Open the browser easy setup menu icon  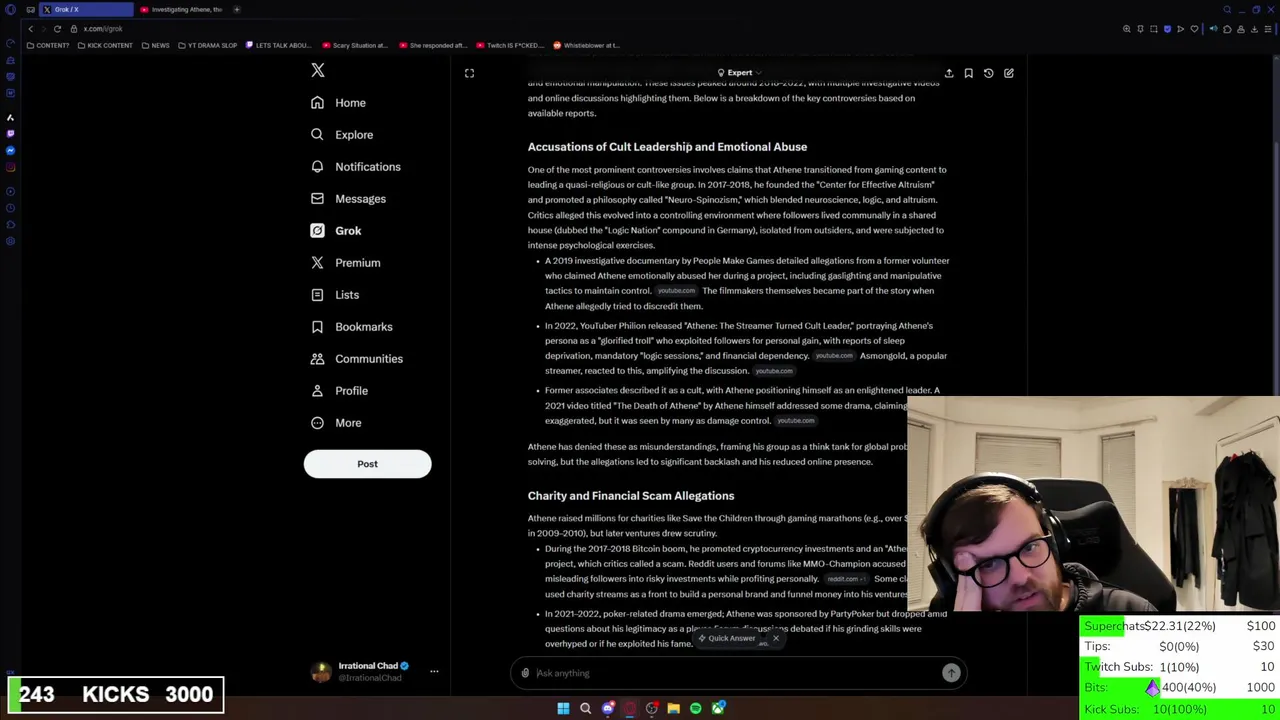point(1268,29)
